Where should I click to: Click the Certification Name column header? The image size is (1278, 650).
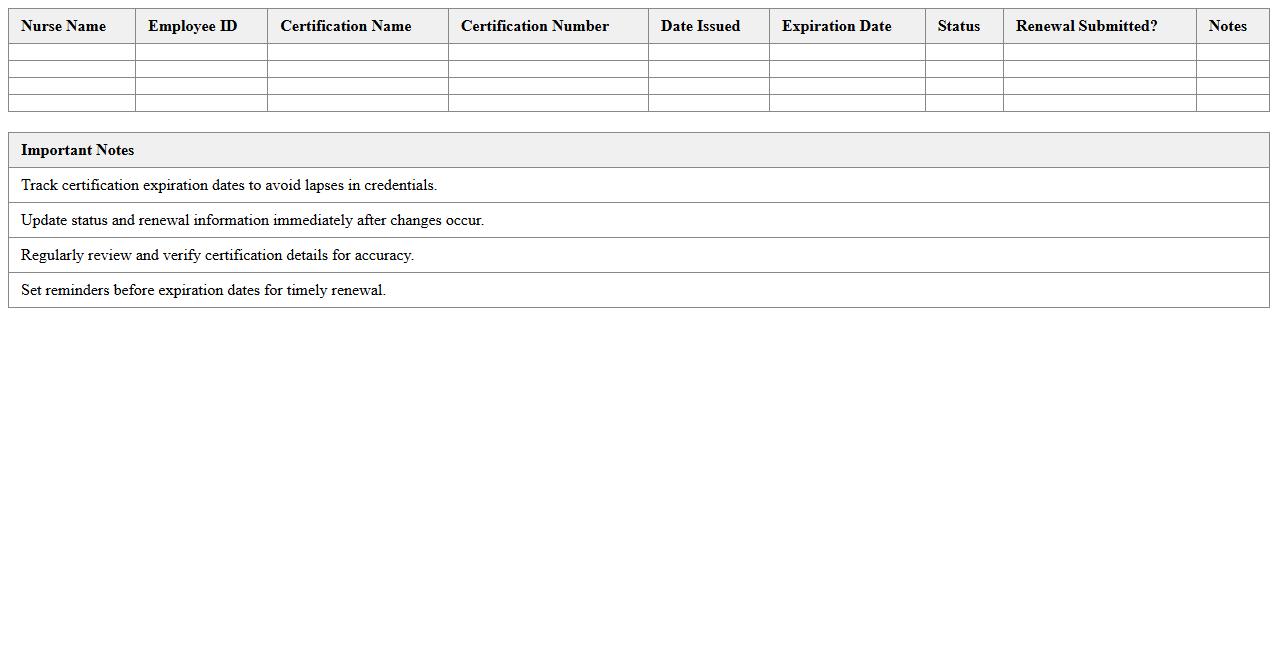coord(345,26)
